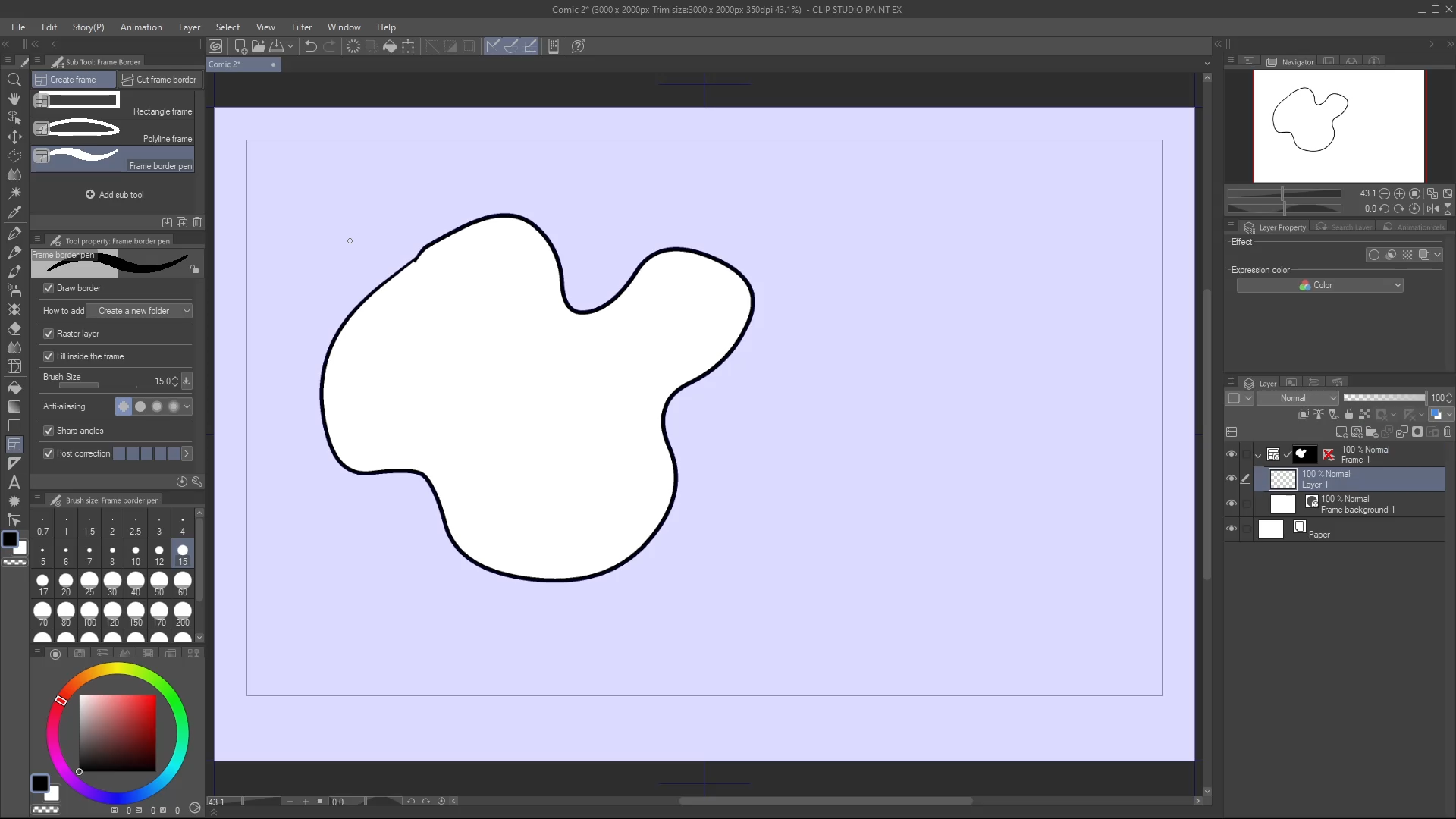1456x819 pixels.
Task: Select the Magnifier zoom tool
Action: click(14, 80)
